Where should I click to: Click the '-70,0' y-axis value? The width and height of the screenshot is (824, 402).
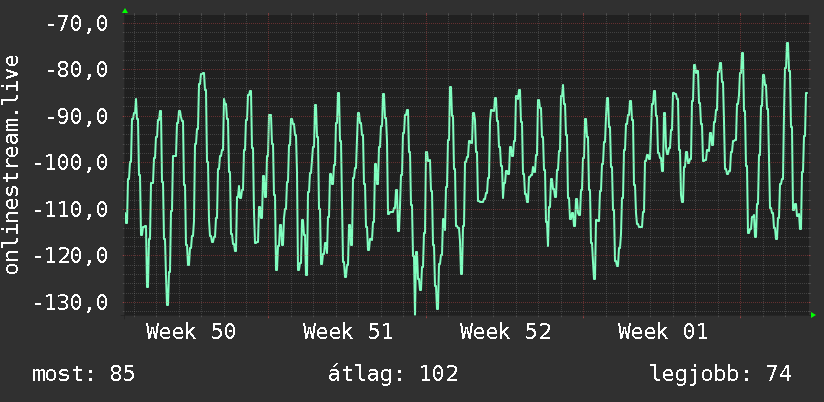77,24
